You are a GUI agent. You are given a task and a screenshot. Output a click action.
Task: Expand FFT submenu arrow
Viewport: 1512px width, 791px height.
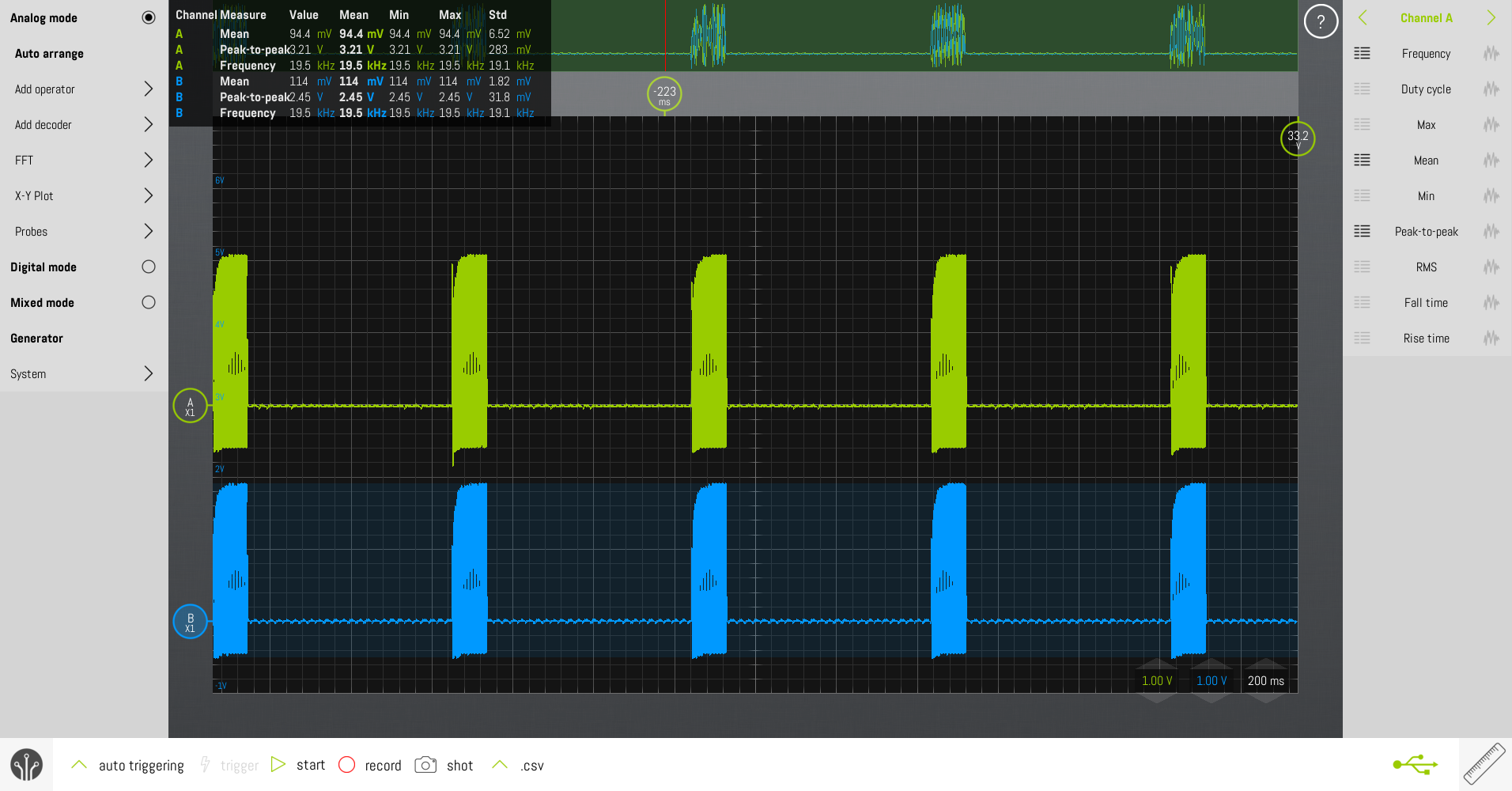(148, 160)
